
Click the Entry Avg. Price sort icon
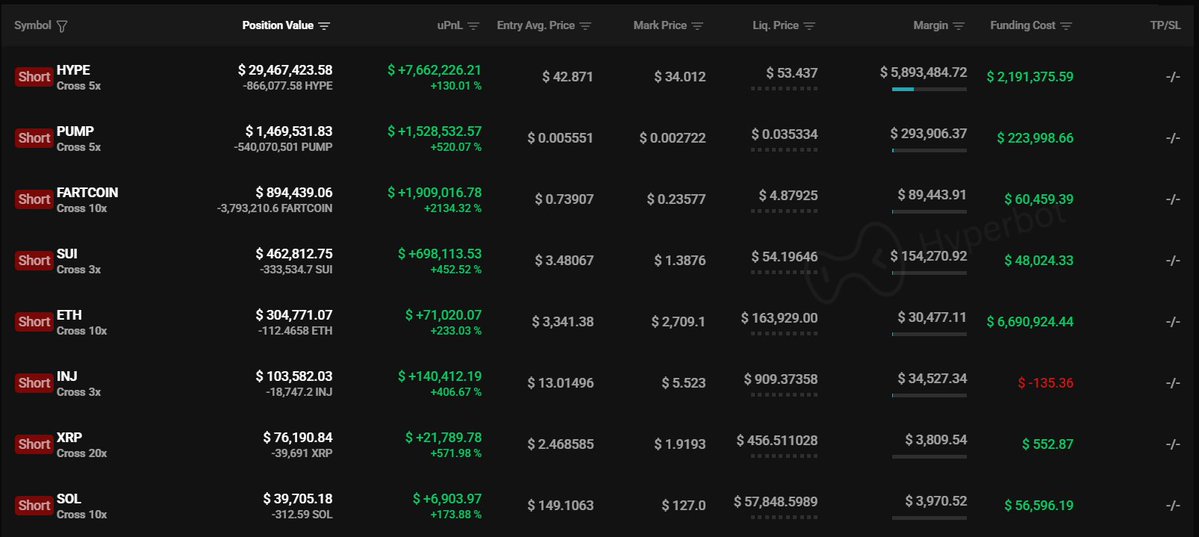point(586,26)
